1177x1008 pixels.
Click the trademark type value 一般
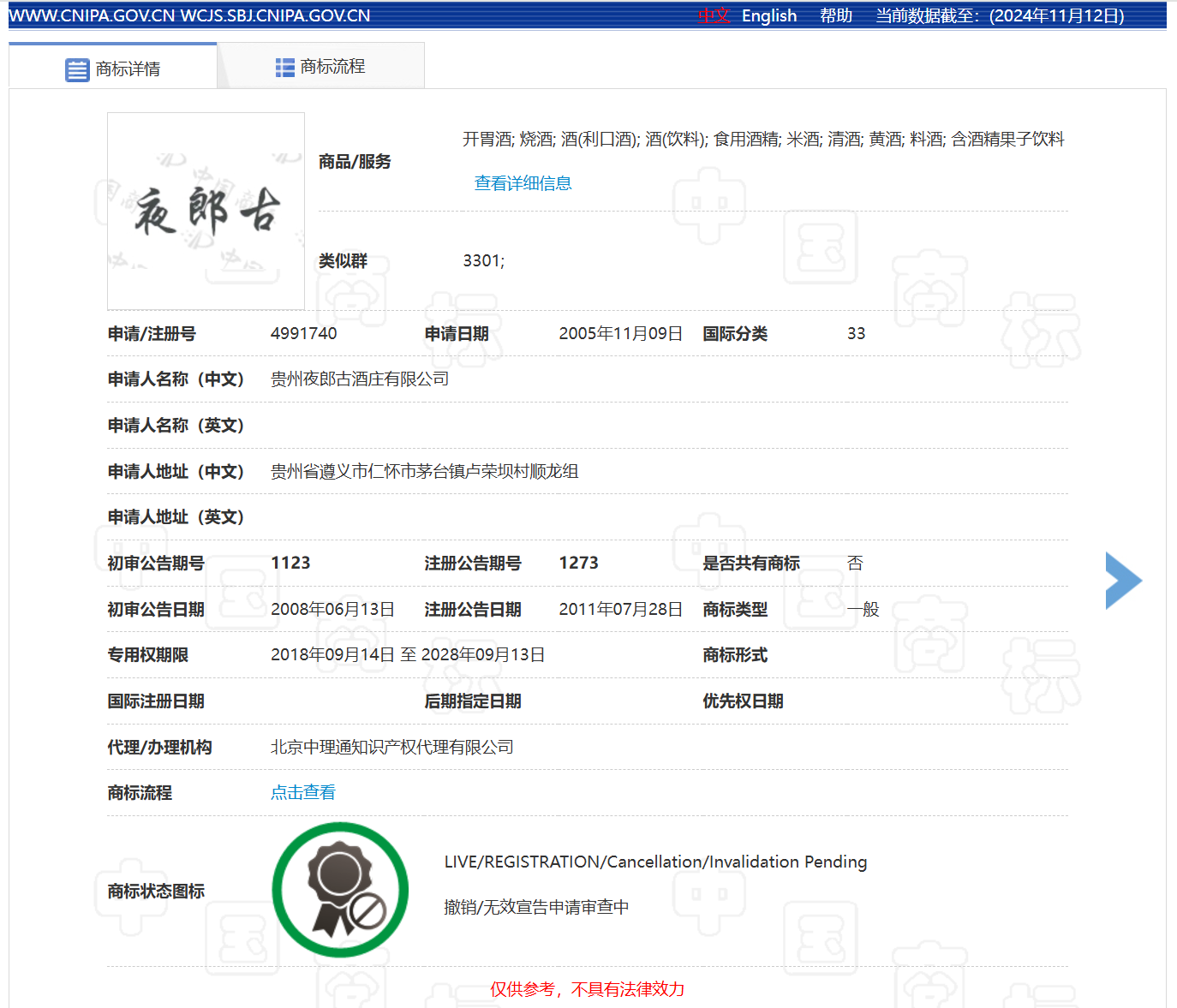click(x=863, y=609)
